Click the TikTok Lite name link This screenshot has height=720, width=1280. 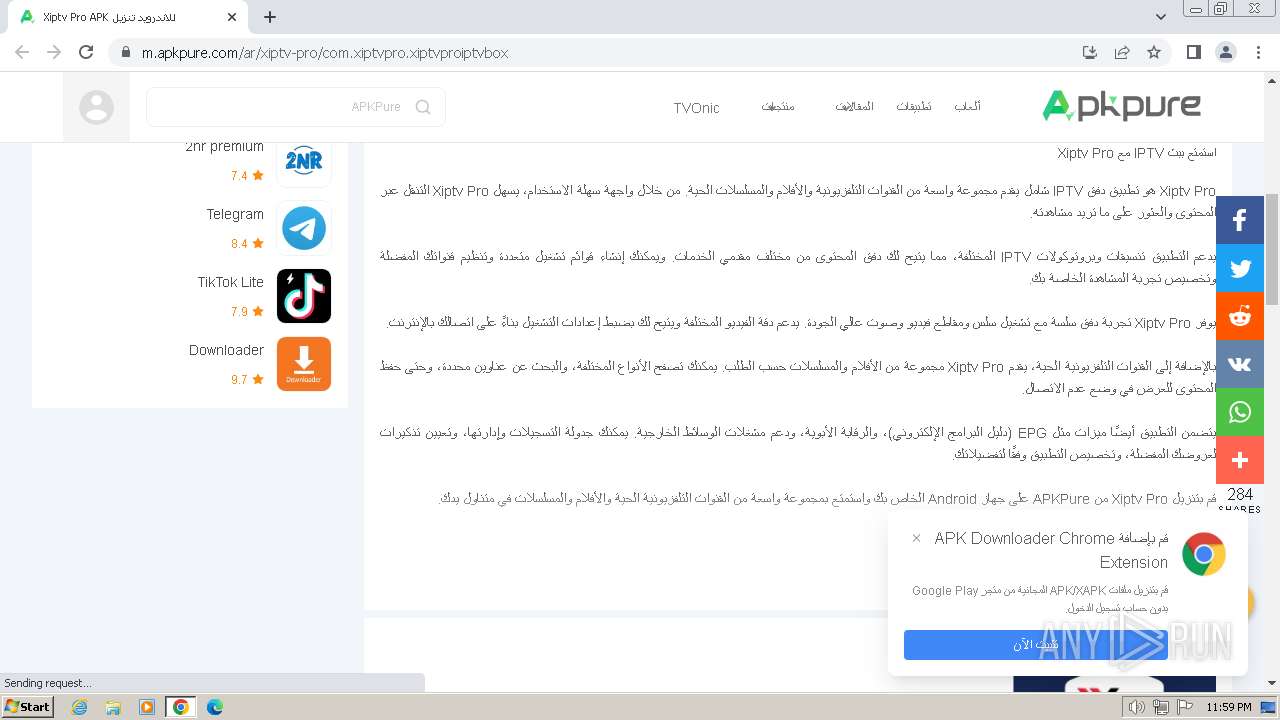(x=230, y=282)
